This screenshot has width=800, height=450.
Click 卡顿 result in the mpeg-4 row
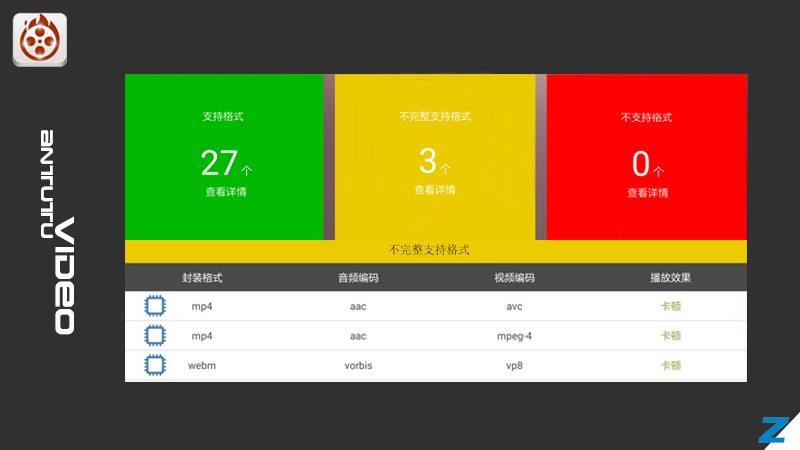click(x=671, y=336)
